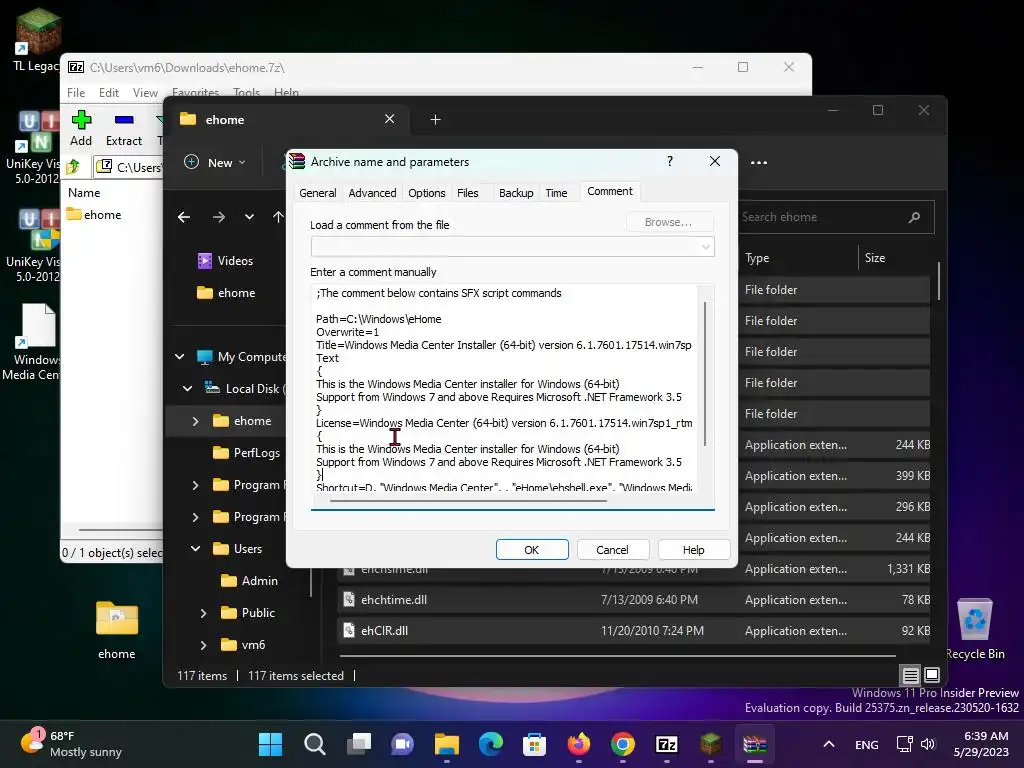
Task: Open the three-dots more options in Explorer
Action: [759, 163]
